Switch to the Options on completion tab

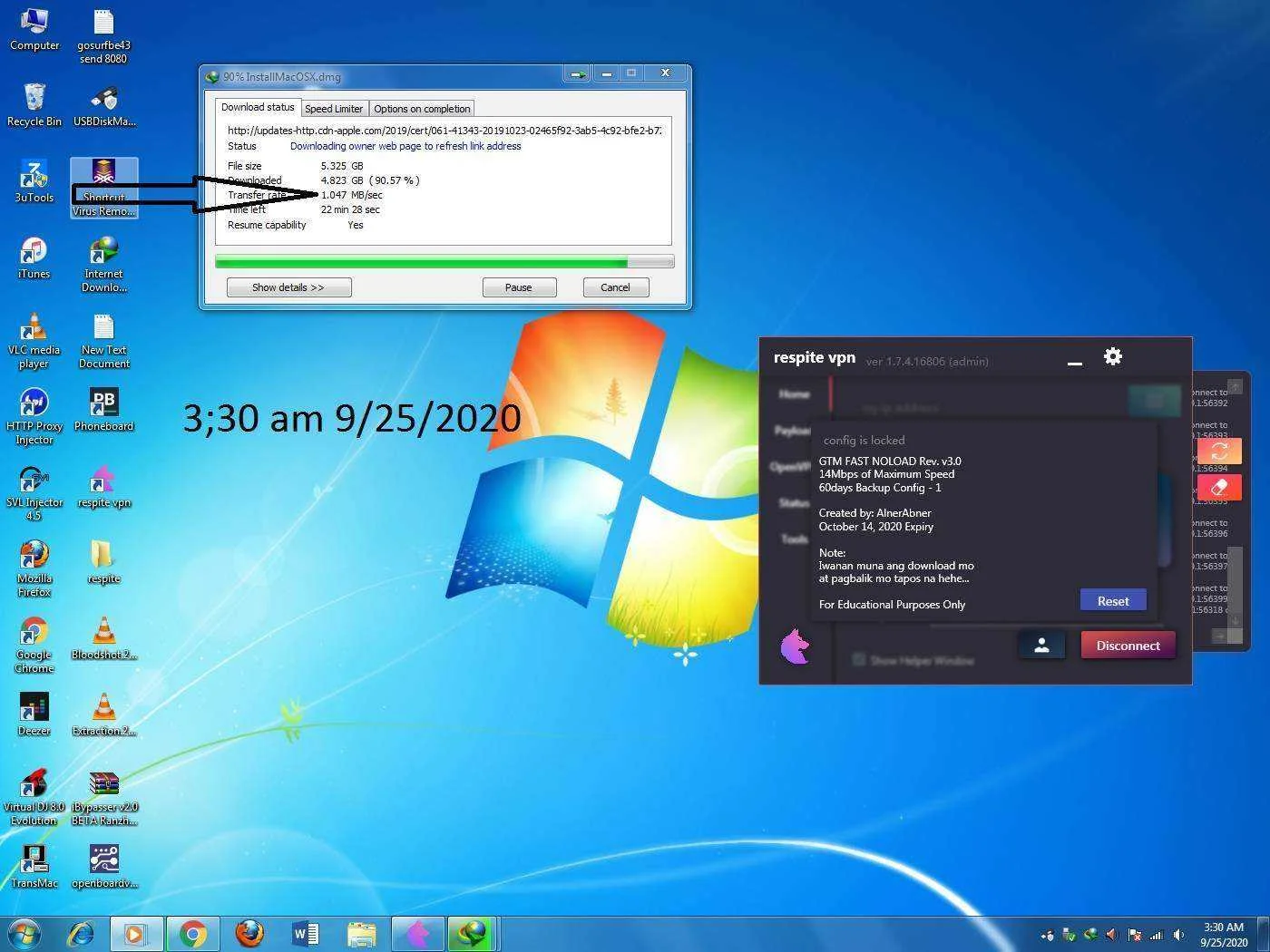pyautogui.click(x=422, y=108)
